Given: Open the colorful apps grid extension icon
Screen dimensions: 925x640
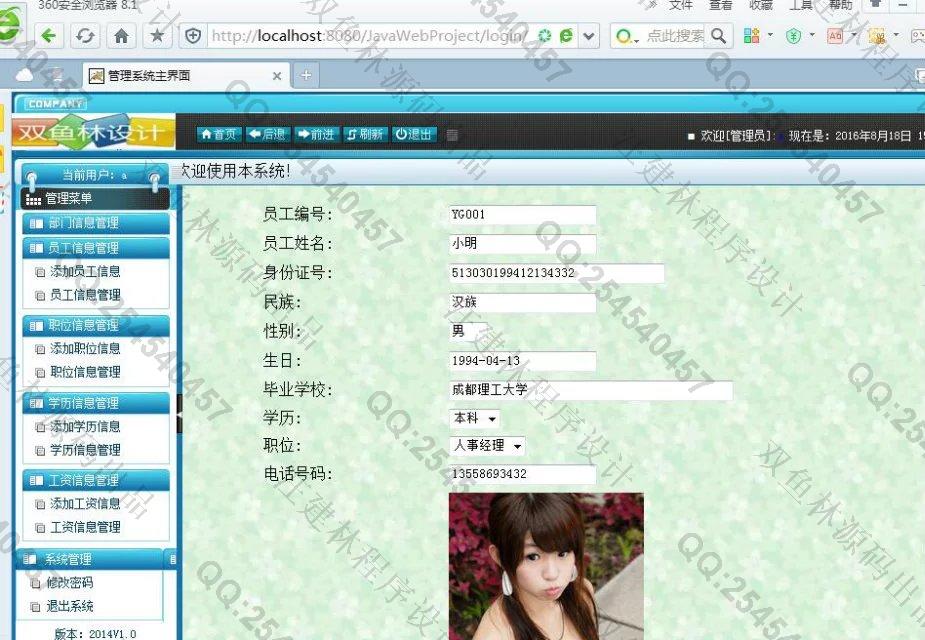Looking at the screenshot, I should coord(752,36).
